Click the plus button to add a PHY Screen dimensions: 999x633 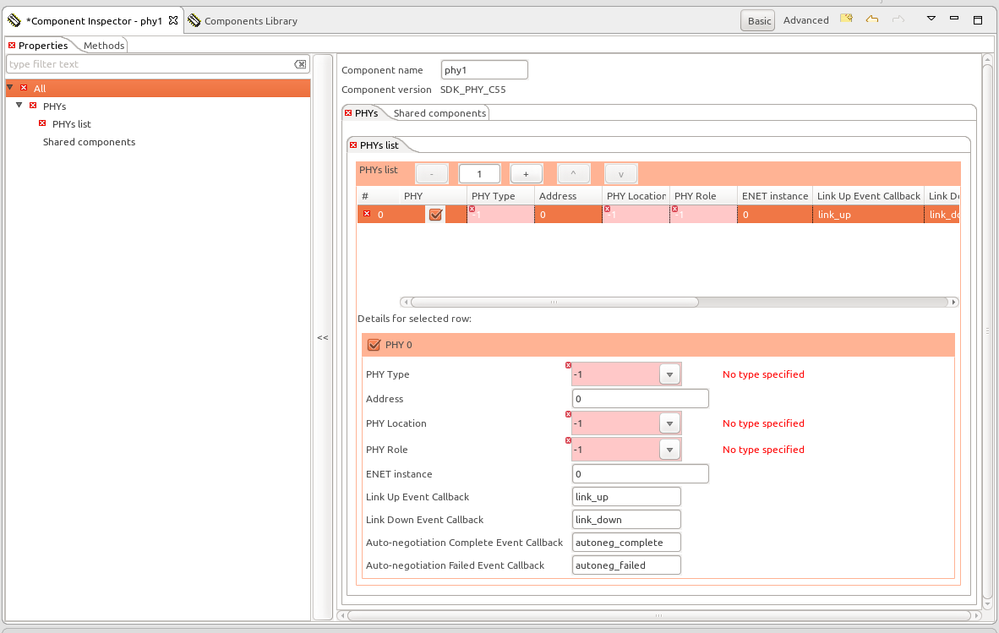click(525, 172)
